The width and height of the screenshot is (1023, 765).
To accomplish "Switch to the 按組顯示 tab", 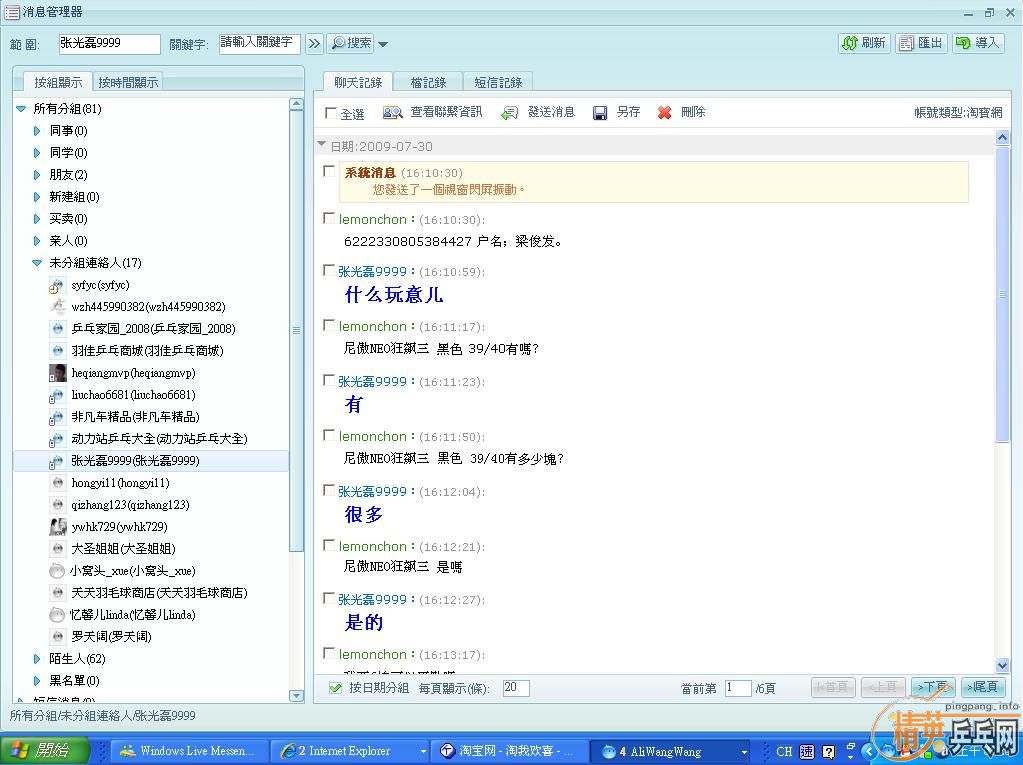I will [58, 82].
